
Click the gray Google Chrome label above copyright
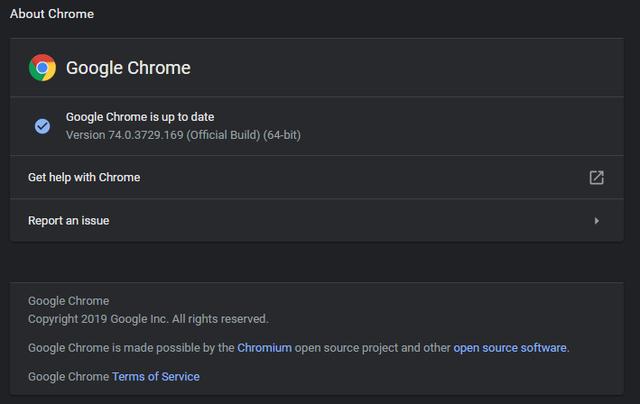69,301
